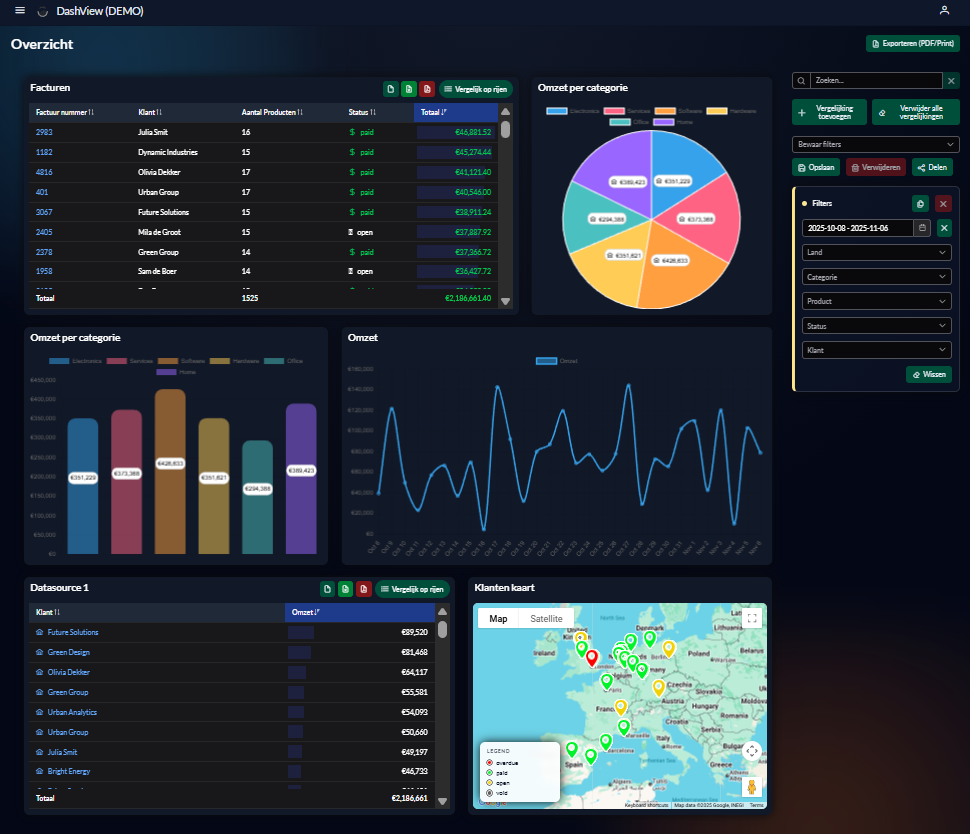
Task: Switch the map to Satellite view
Action: (546, 618)
